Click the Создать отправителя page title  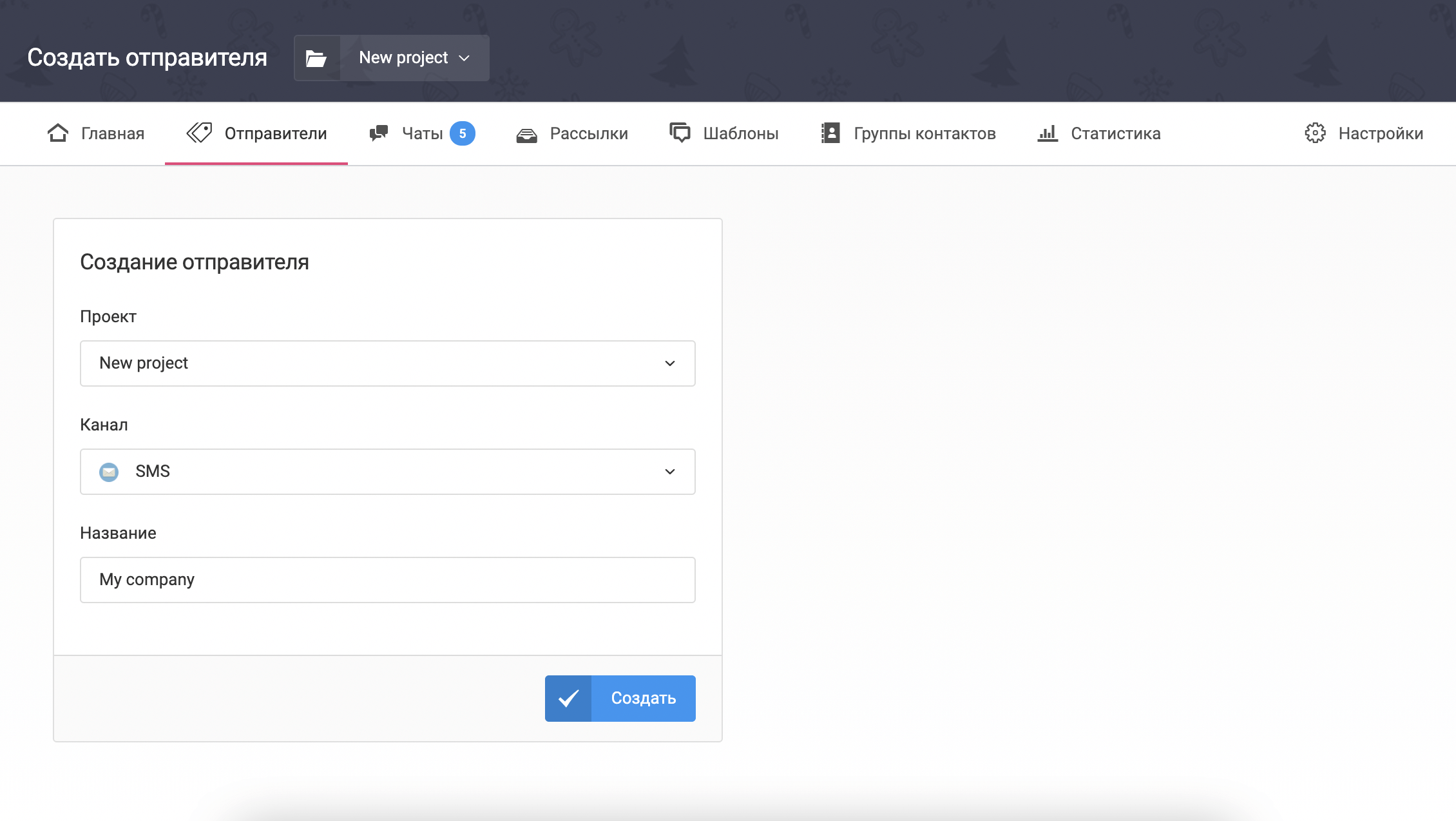pyautogui.click(x=147, y=57)
